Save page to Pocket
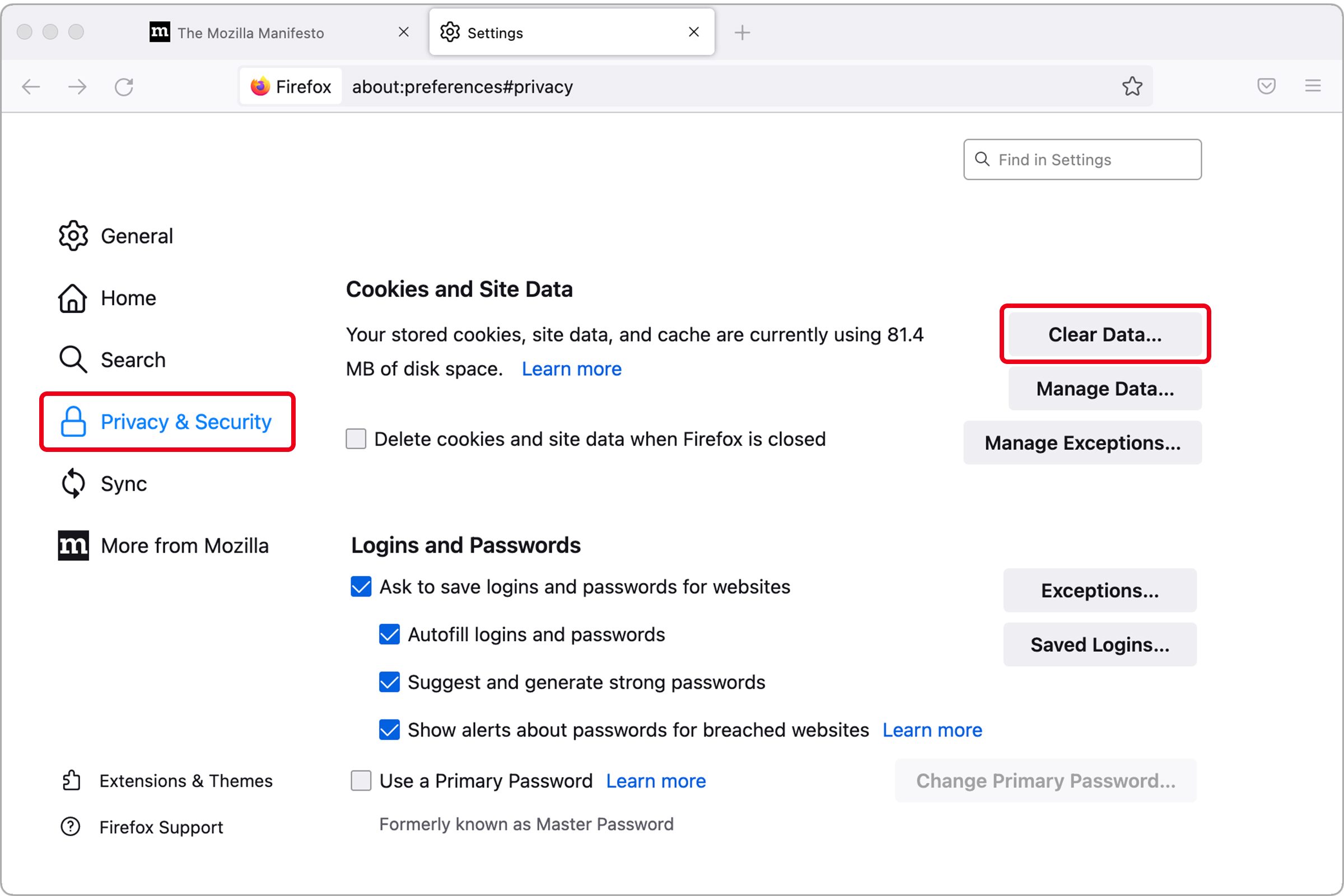This screenshot has height=896, width=1344. [1266, 86]
